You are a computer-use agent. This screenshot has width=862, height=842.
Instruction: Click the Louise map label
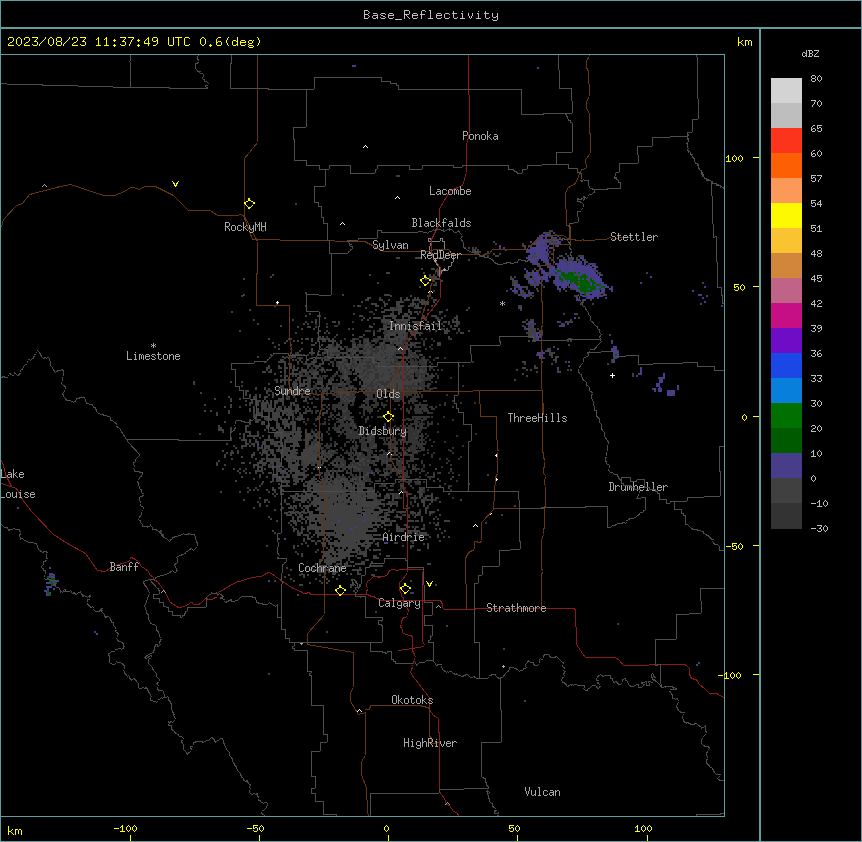pyautogui.click(x=18, y=494)
